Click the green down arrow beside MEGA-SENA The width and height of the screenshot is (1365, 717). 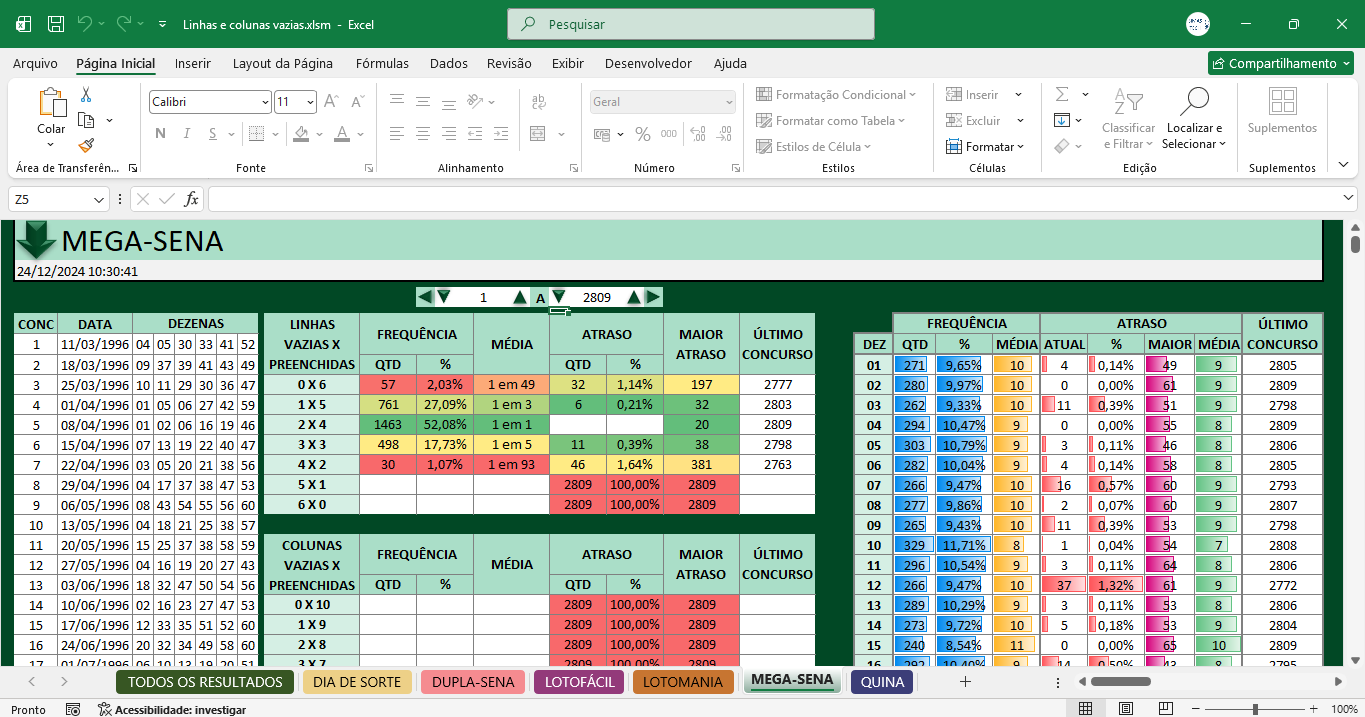click(x=36, y=240)
